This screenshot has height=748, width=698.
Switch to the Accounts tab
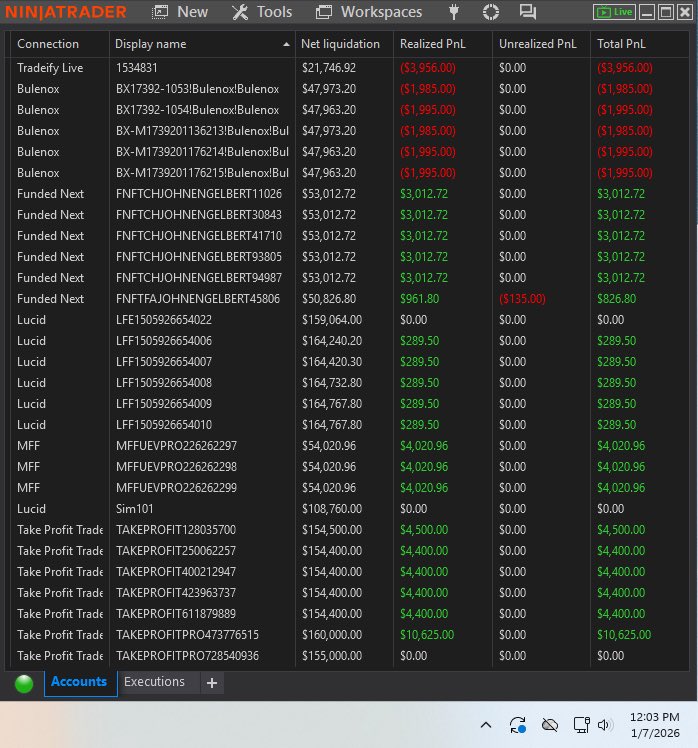tap(80, 683)
